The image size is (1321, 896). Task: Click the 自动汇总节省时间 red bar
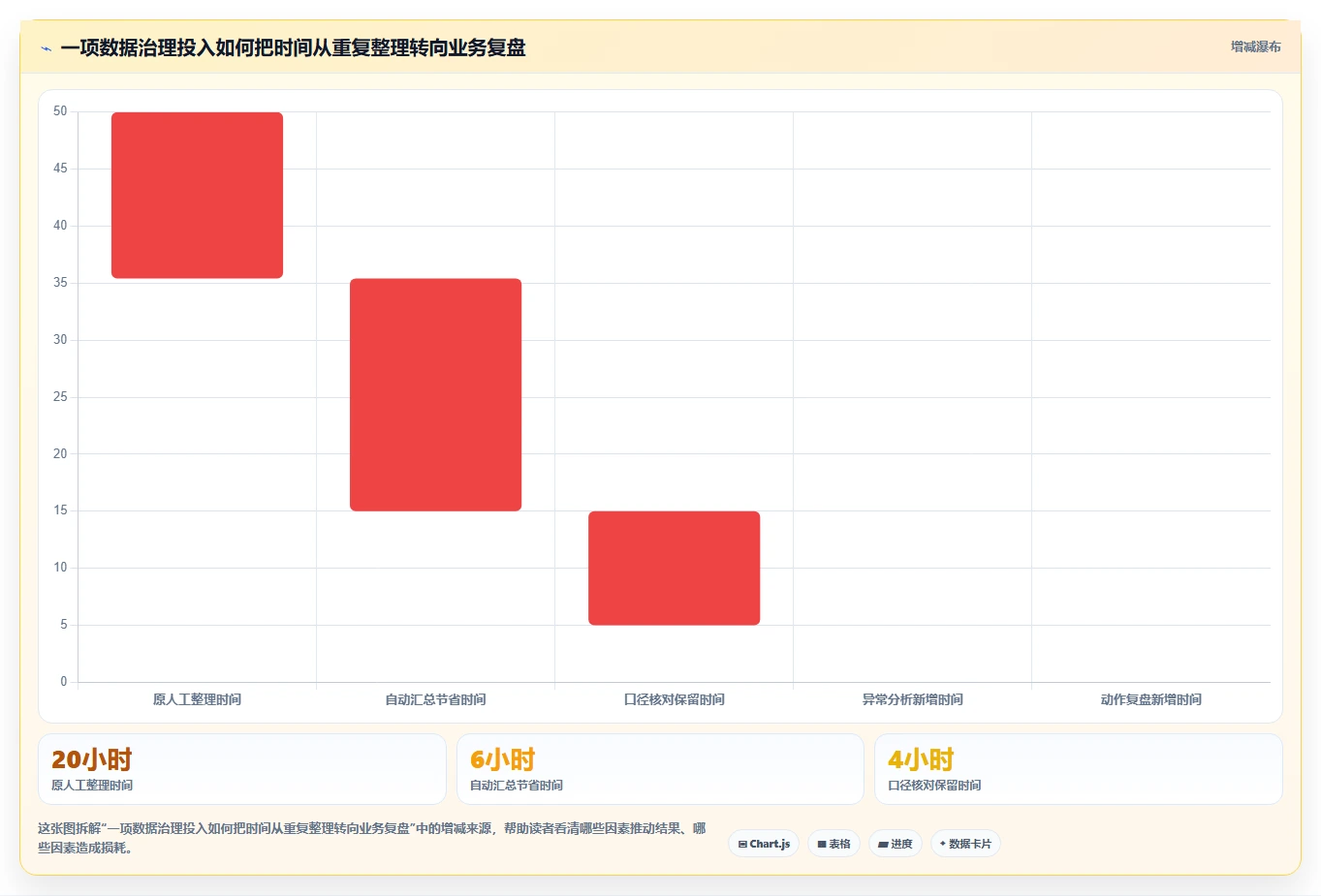point(436,395)
